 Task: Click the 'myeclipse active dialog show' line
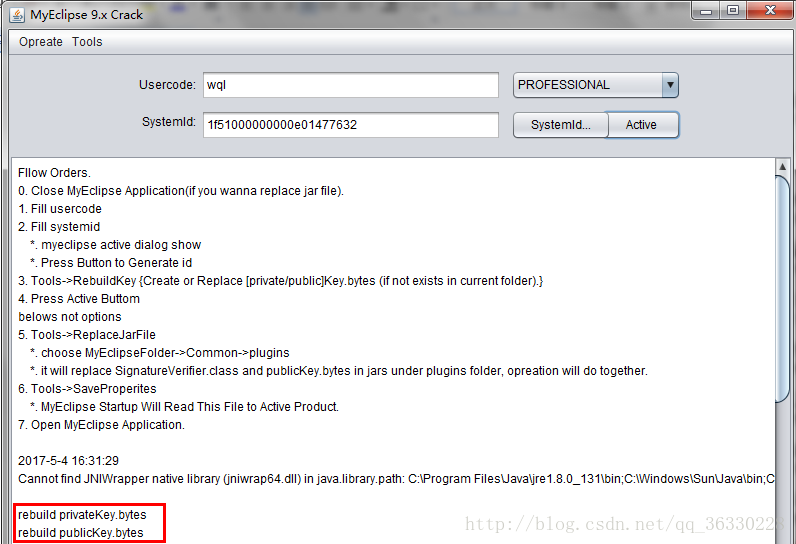(x=116, y=245)
